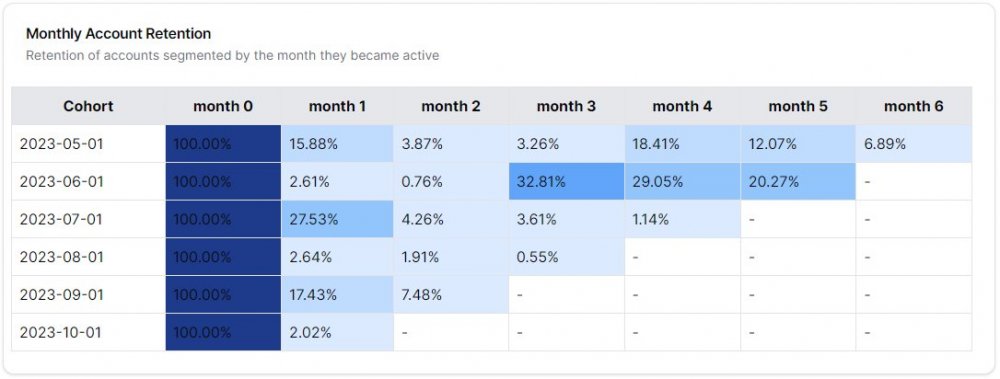
Task: Click the 32.81% retention cell
Action: point(566,181)
